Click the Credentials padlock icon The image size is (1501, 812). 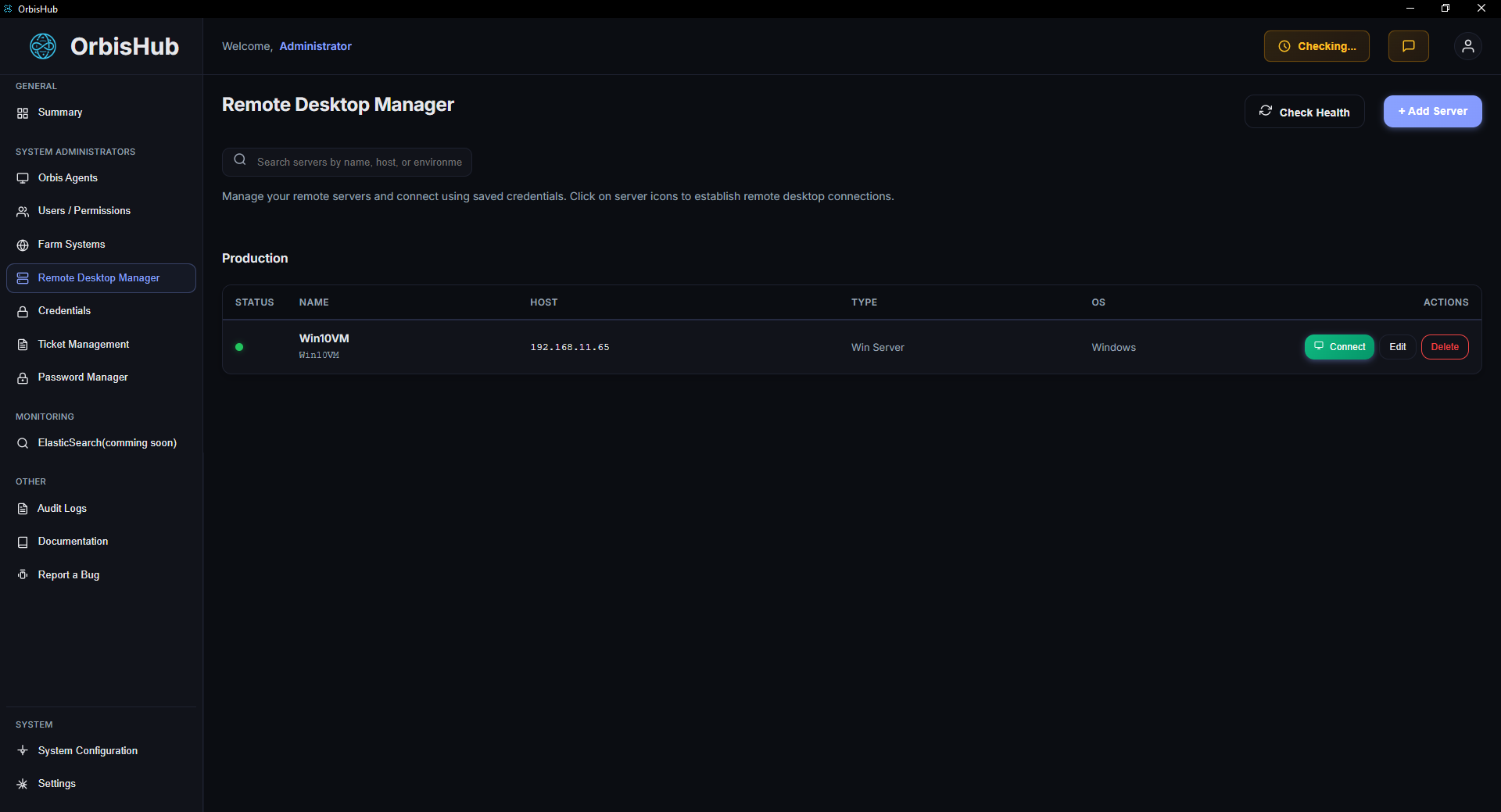pyautogui.click(x=23, y=311)
